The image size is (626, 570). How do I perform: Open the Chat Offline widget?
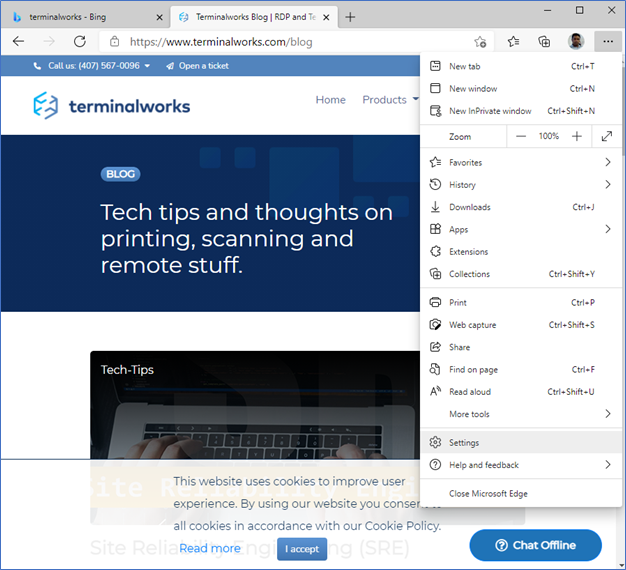[x=535, y=545]
